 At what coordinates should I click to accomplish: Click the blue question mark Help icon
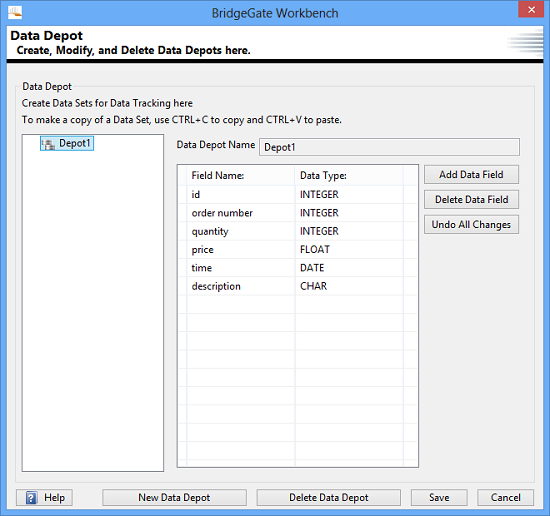[x=31, y=497]
